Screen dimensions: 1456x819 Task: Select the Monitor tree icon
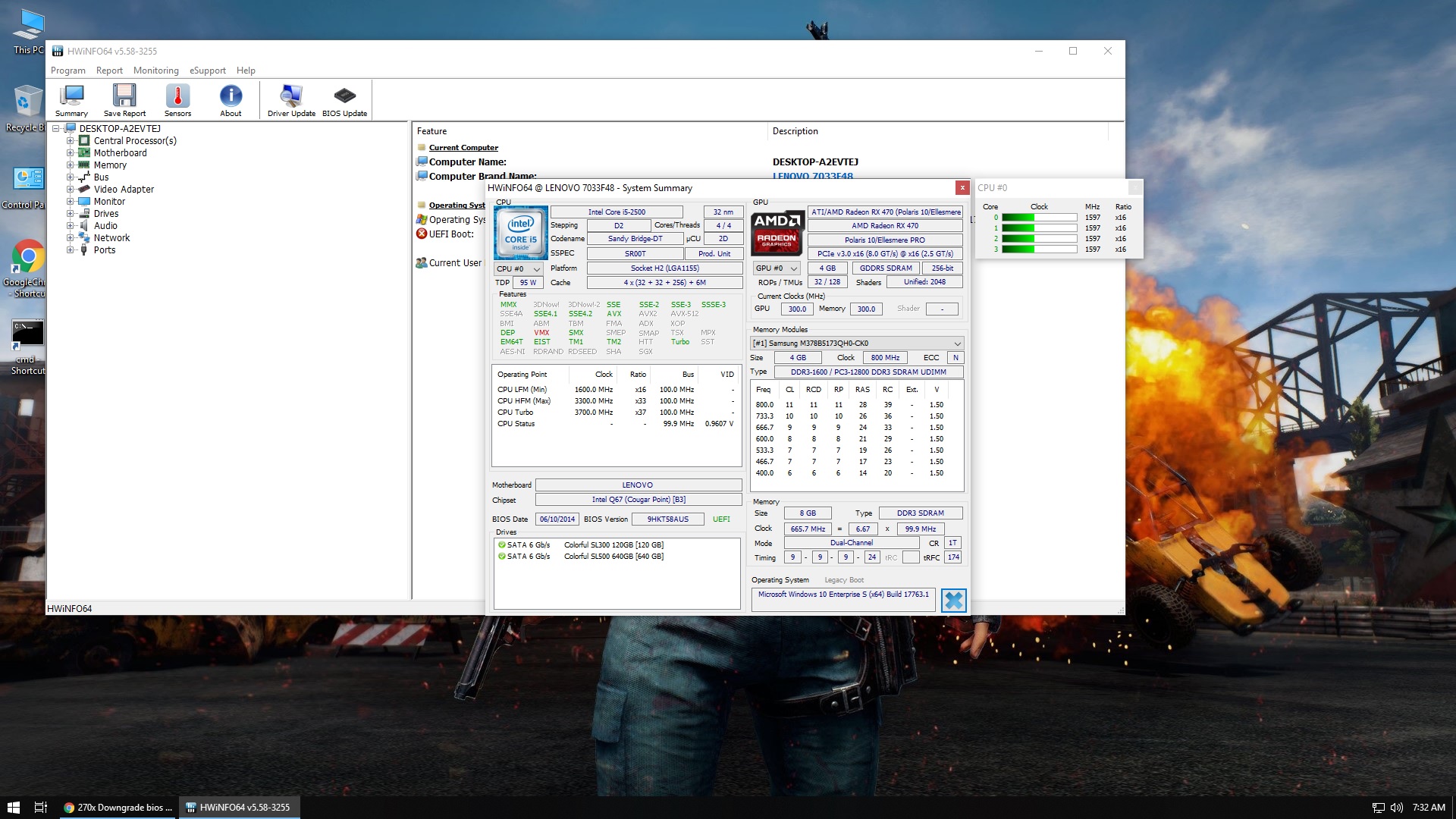[84, 202]
